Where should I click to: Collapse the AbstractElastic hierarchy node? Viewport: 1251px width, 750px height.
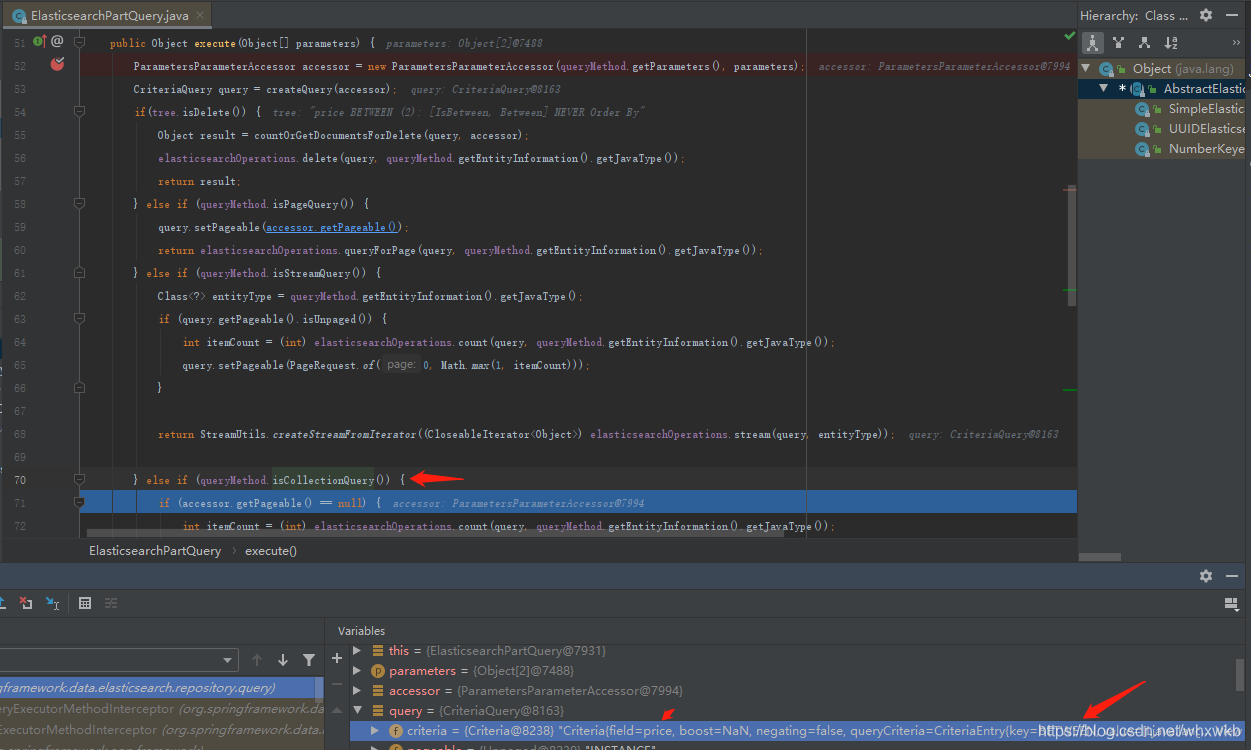click(x=1104, y=89)
